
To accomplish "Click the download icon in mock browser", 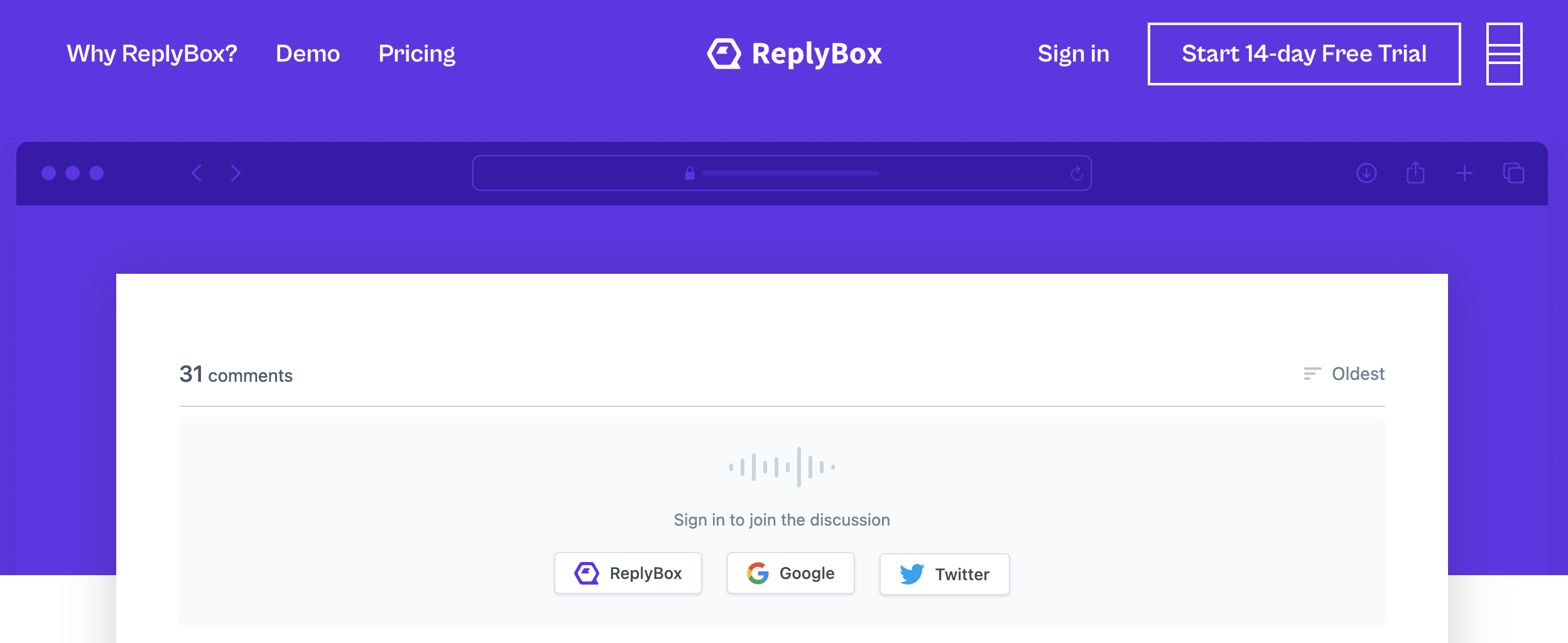I will (1366, 173).
